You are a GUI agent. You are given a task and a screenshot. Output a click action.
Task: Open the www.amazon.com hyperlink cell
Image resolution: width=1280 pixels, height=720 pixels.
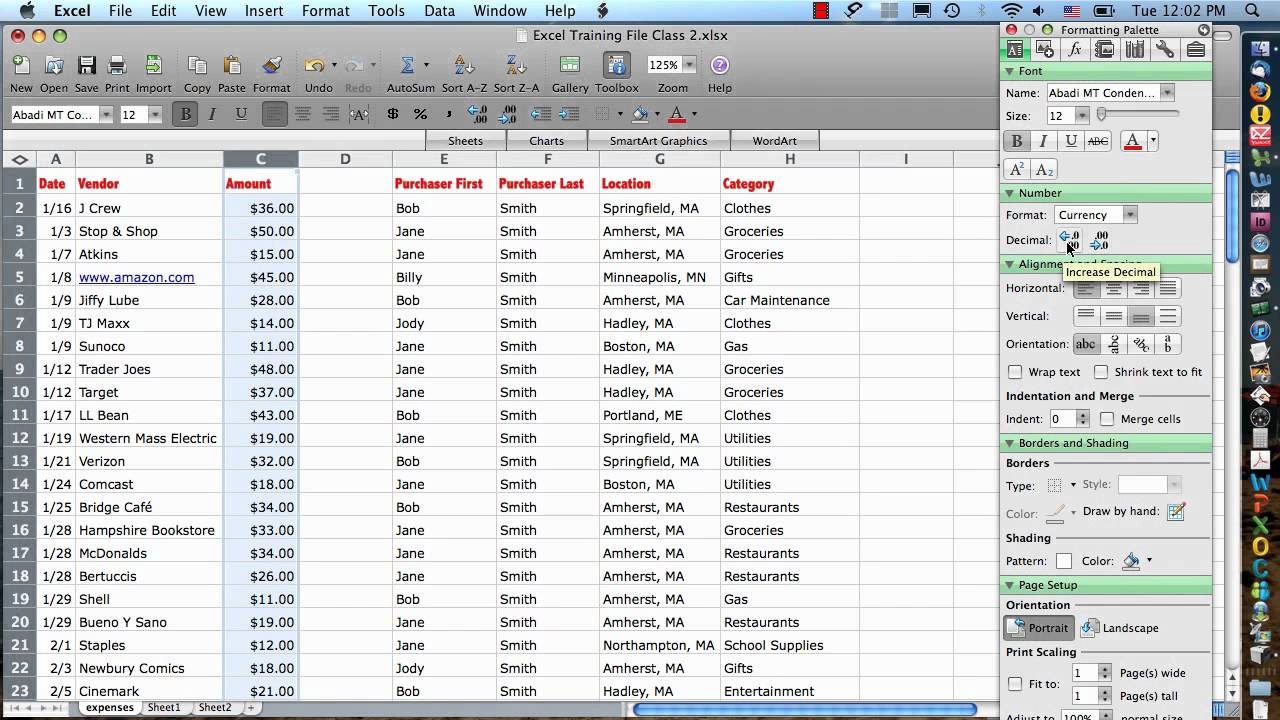coord(137,277)
